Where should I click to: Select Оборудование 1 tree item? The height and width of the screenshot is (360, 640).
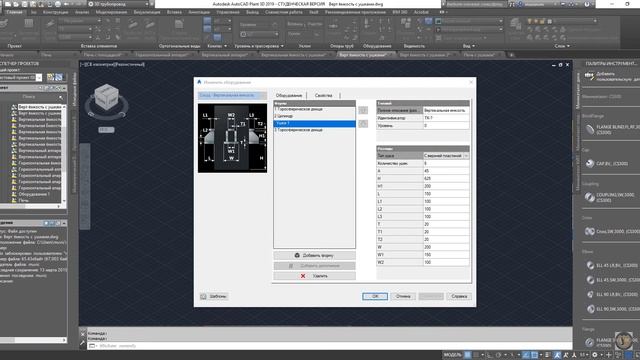(x=33, y=194)
